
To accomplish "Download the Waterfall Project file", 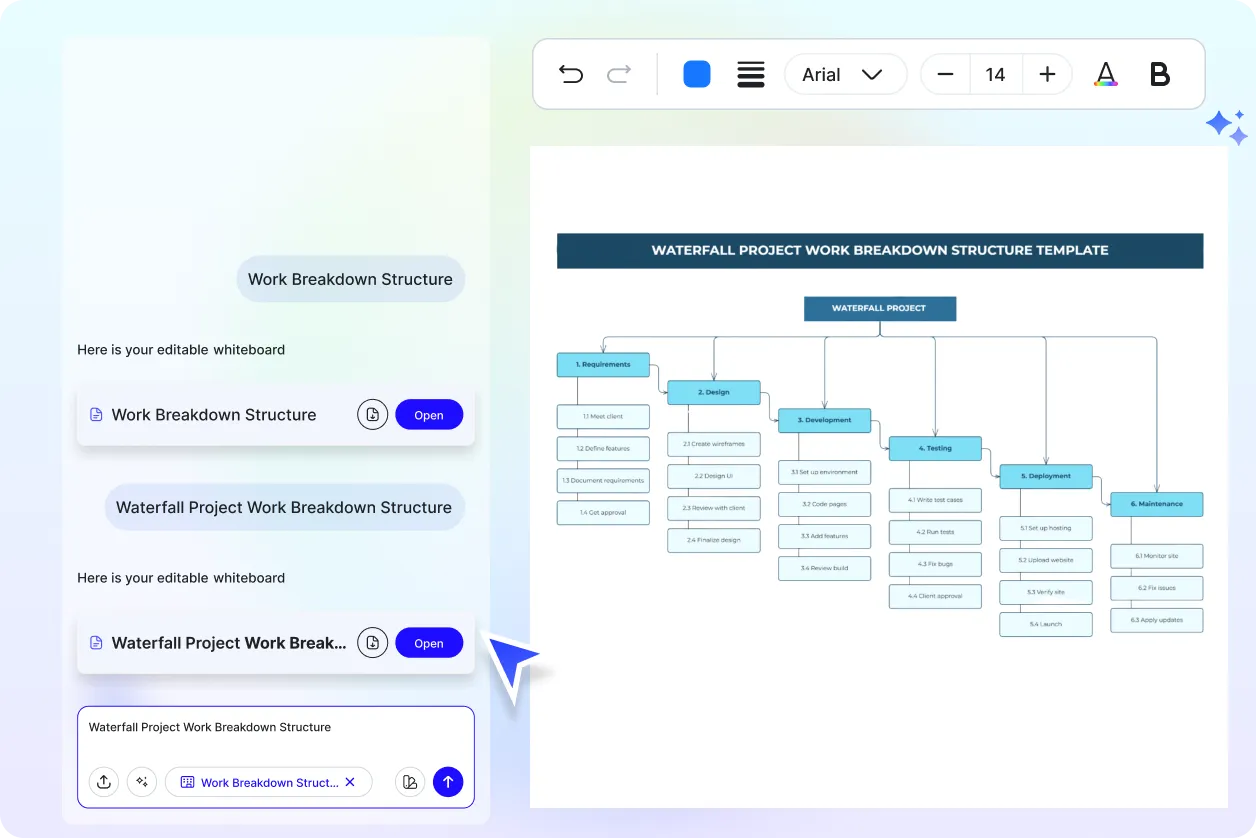I will [x=373, y=643].
